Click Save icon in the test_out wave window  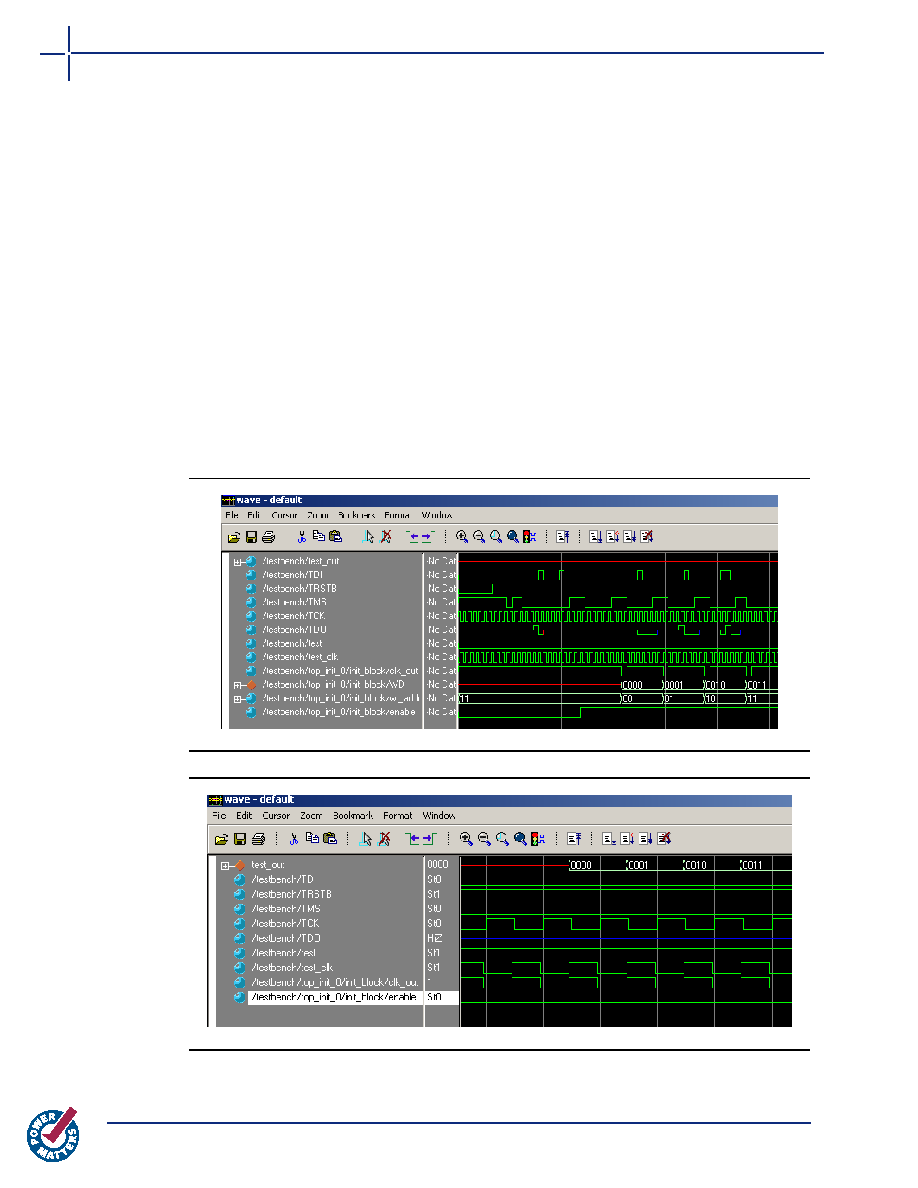coord(239,839)
